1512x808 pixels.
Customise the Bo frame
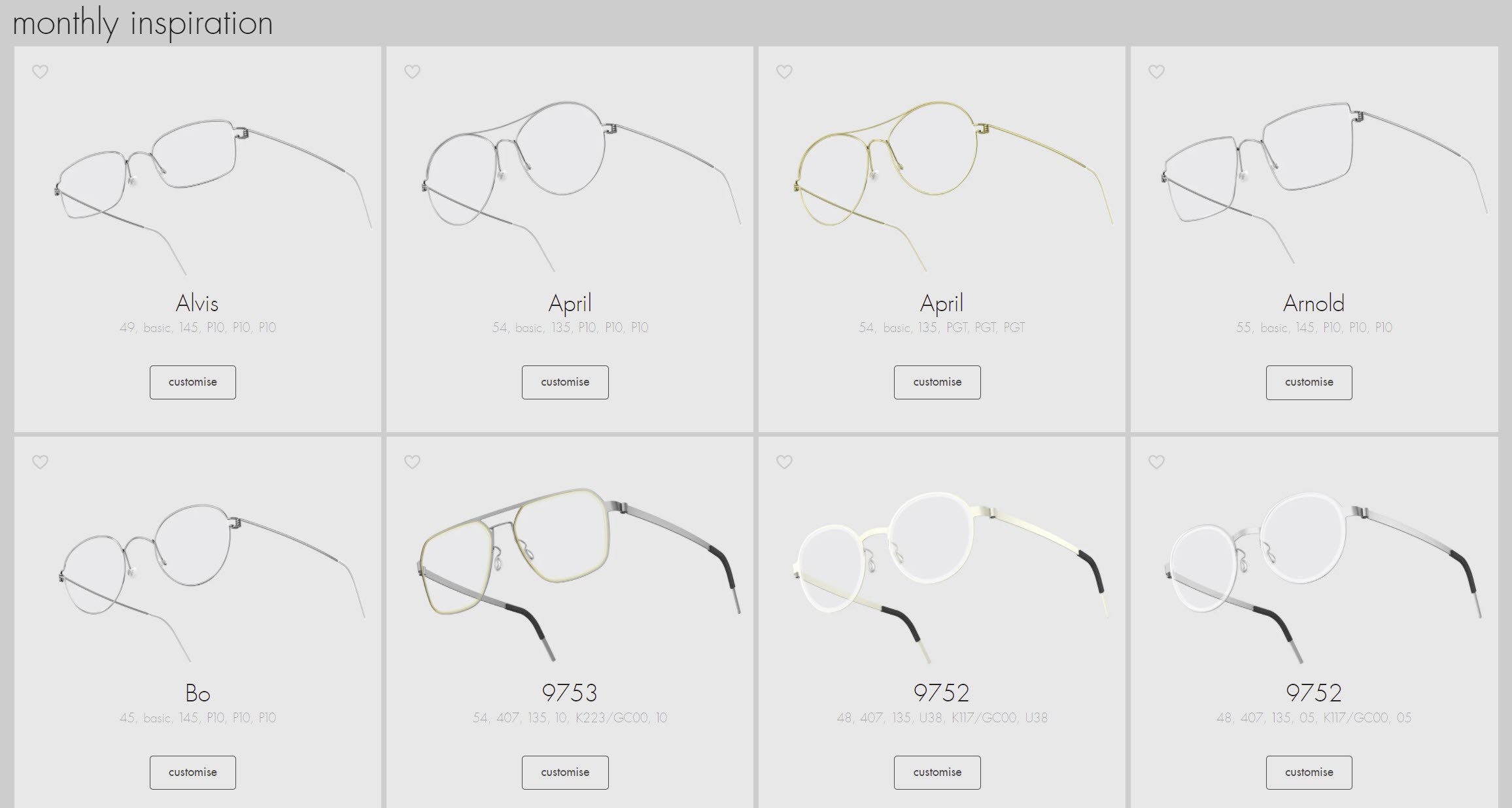(x=193, y=773)
